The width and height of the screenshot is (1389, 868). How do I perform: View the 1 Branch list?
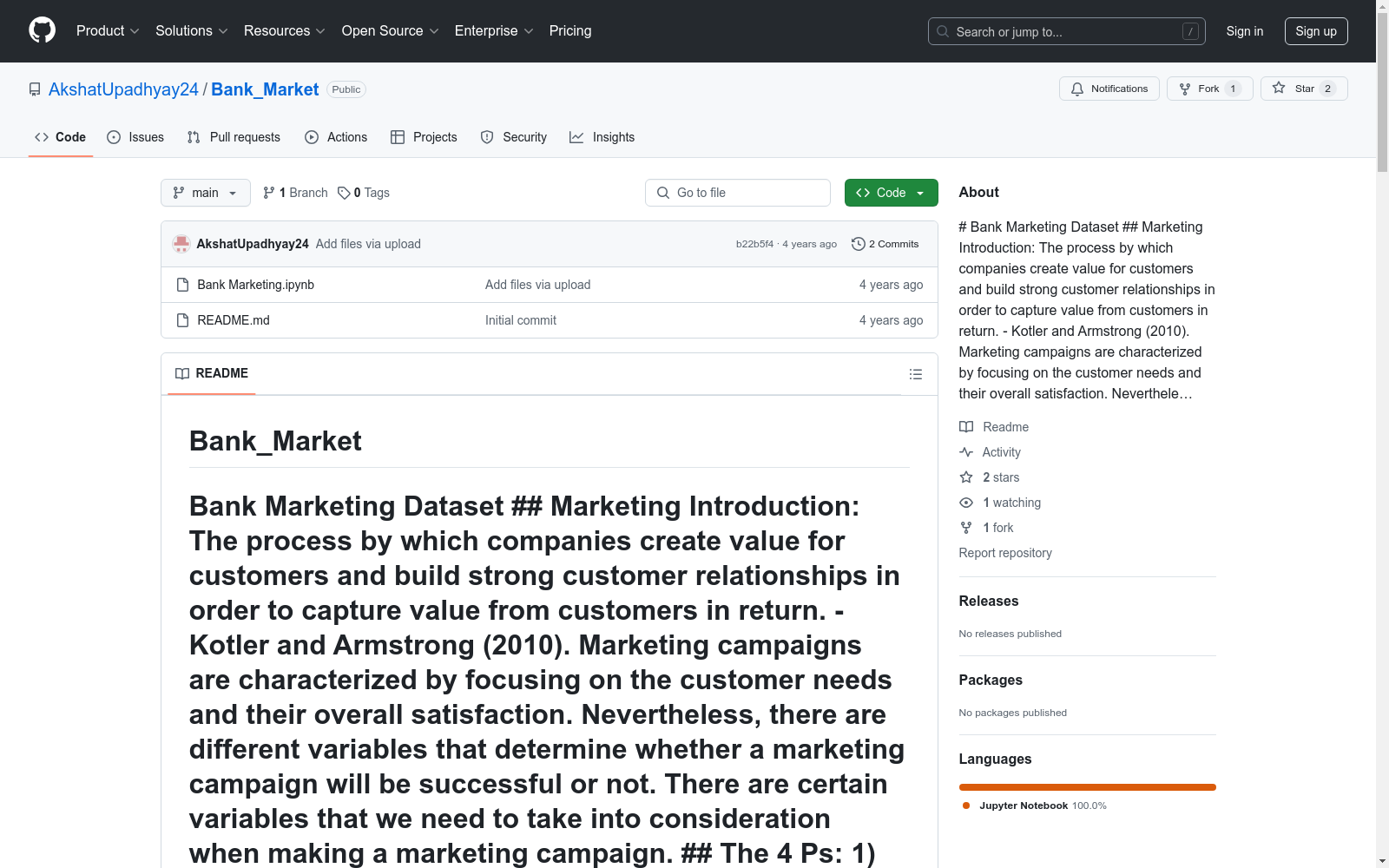[x=295, y=193]
